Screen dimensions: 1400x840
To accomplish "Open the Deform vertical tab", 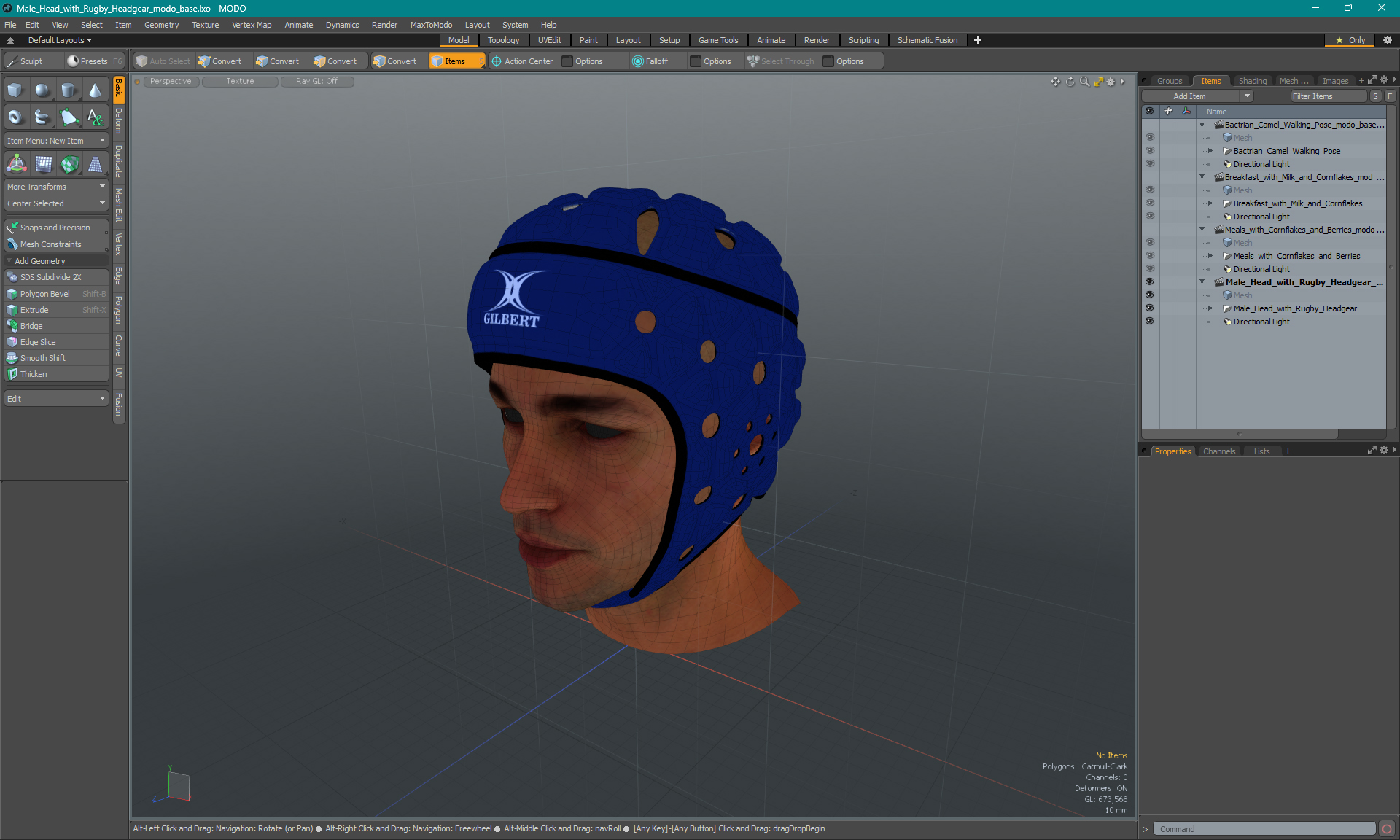I will pos(119,121).
